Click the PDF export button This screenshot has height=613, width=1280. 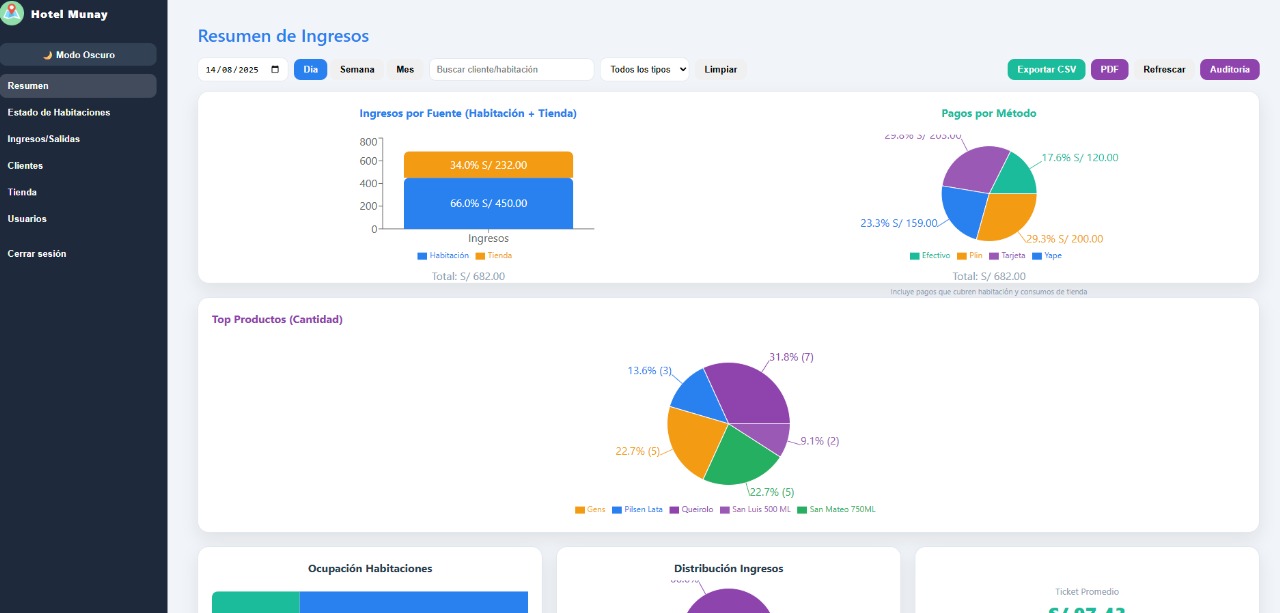[x=1109, y=69]
